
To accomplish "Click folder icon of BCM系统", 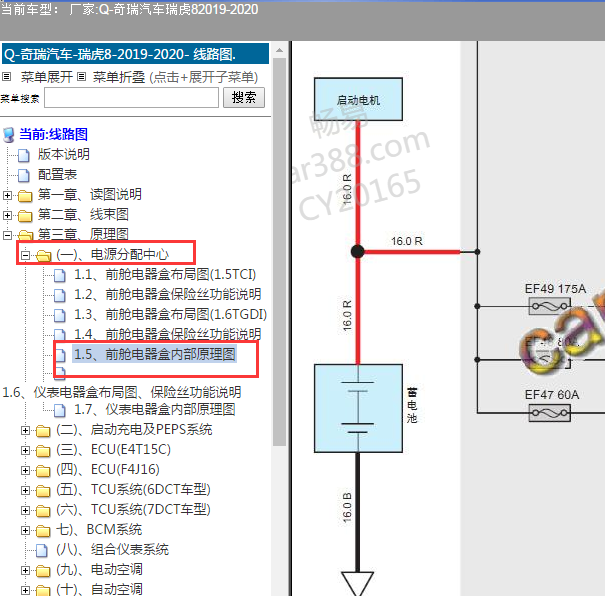I will click(43, 531).
